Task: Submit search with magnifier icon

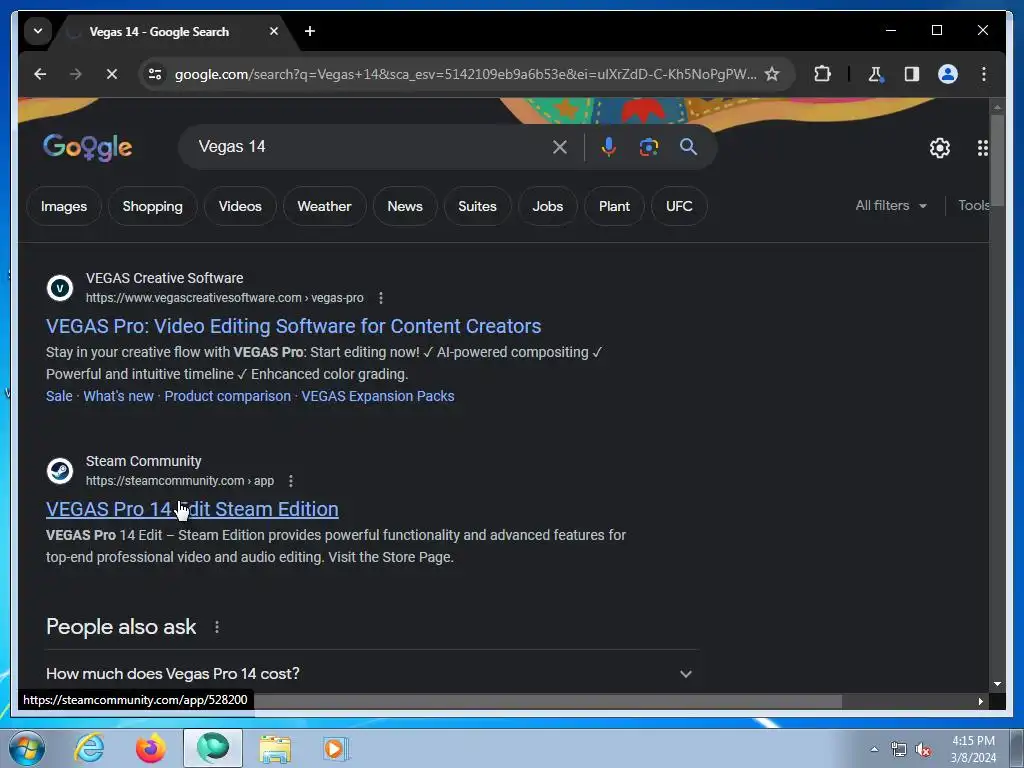Action: tap(688, 147)
